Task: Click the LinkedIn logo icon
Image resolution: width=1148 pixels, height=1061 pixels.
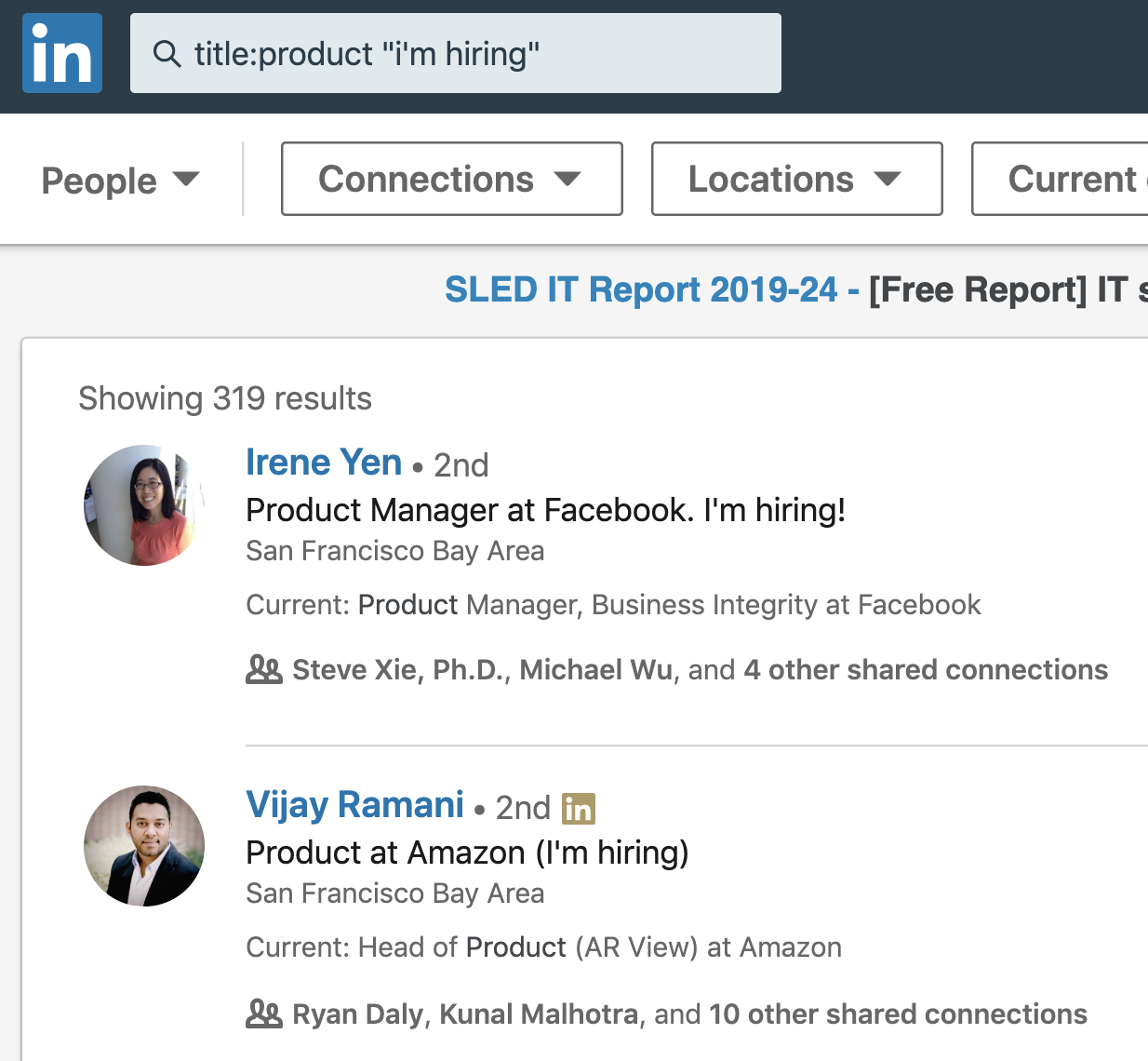Action: pyautogui.click(x=62, y=53)
